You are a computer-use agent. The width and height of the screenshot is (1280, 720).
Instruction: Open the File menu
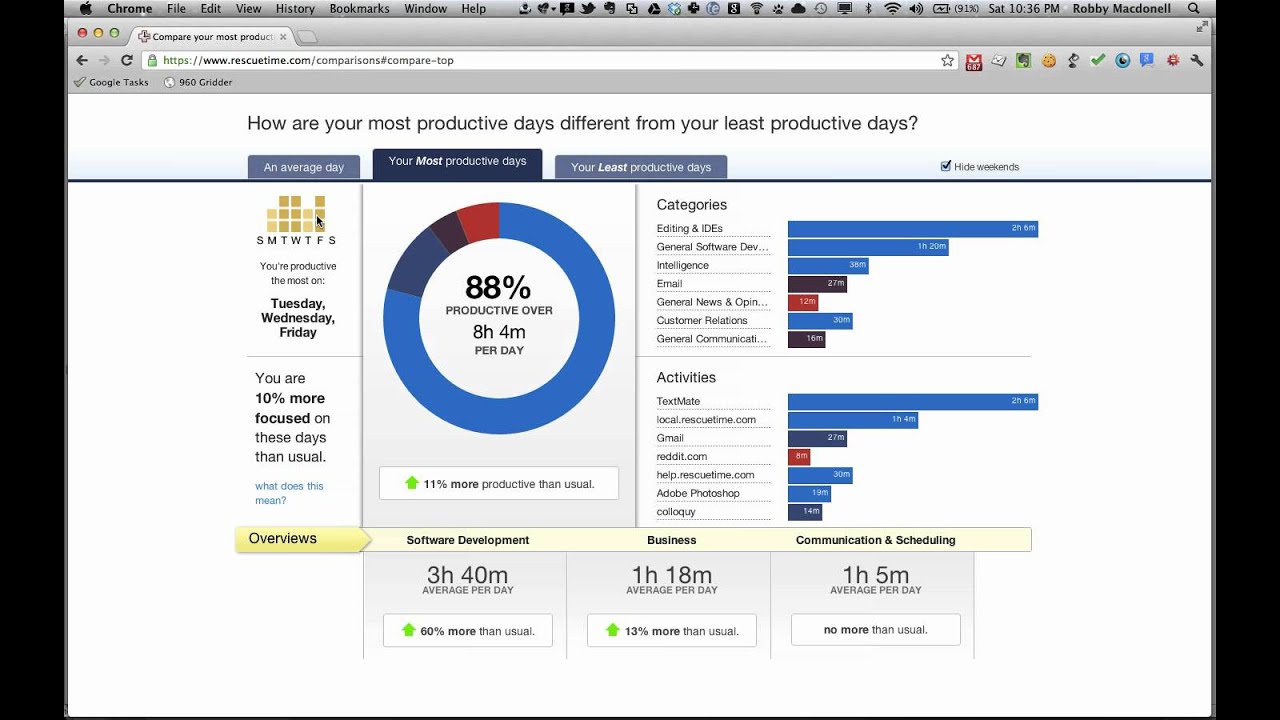coord(177,8)
